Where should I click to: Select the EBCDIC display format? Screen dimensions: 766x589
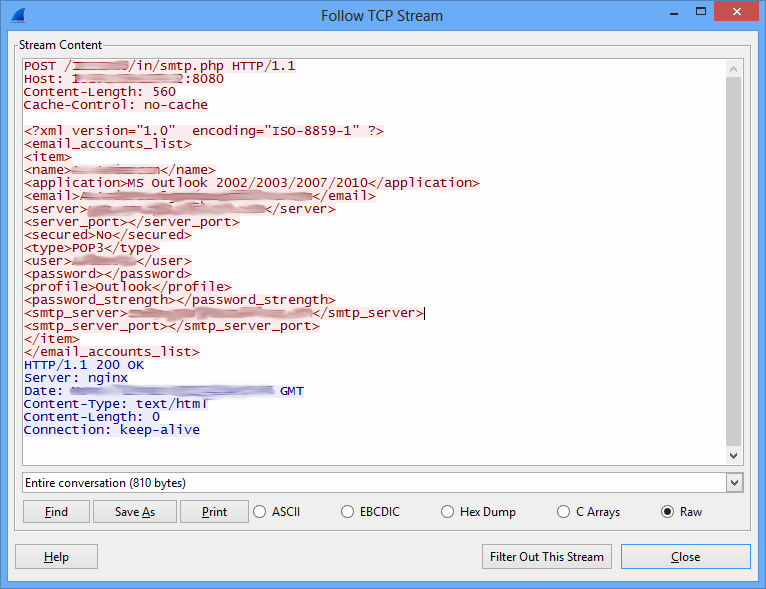370,511
